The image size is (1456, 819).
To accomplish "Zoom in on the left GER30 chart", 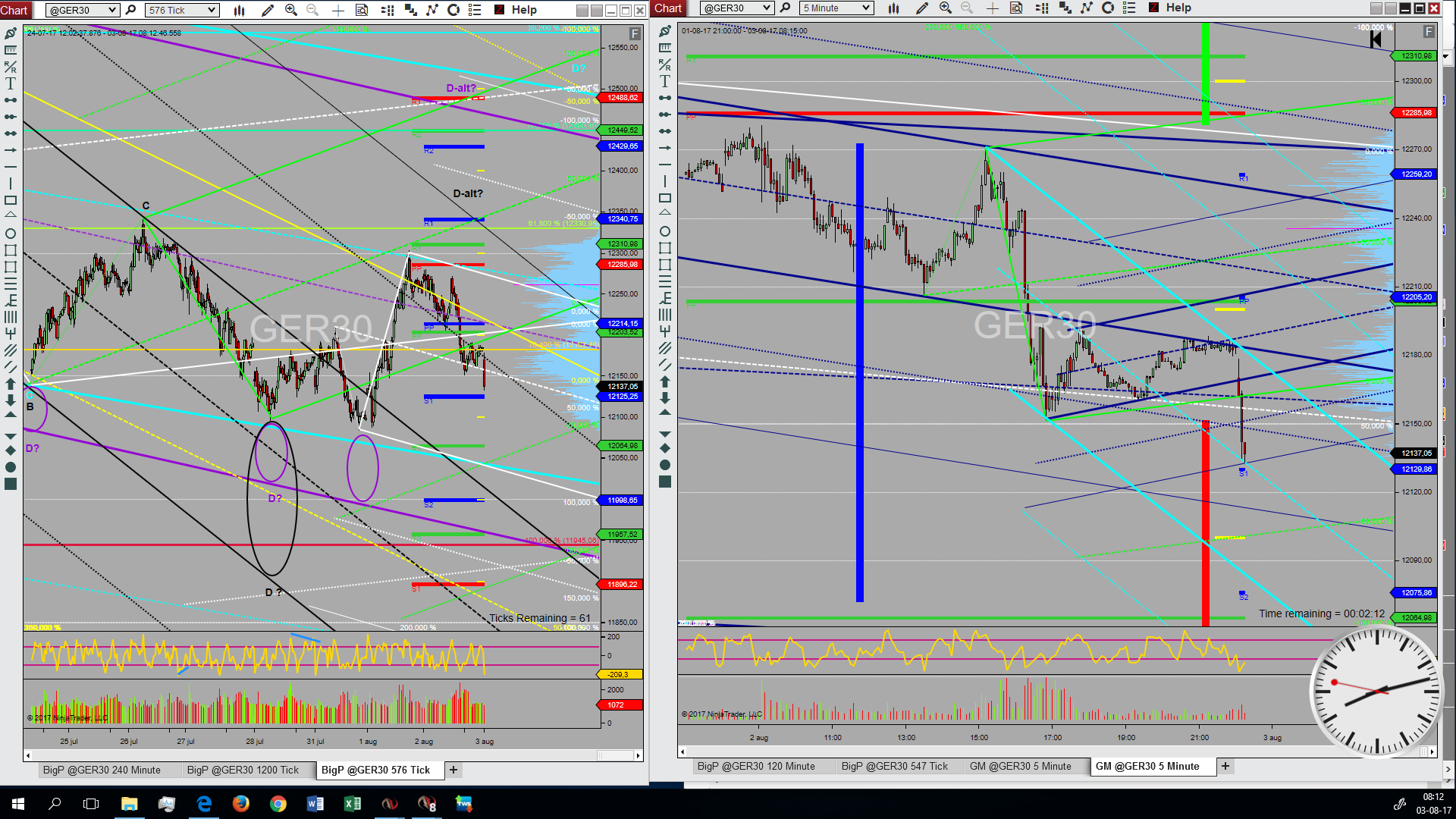I will 291,10.
